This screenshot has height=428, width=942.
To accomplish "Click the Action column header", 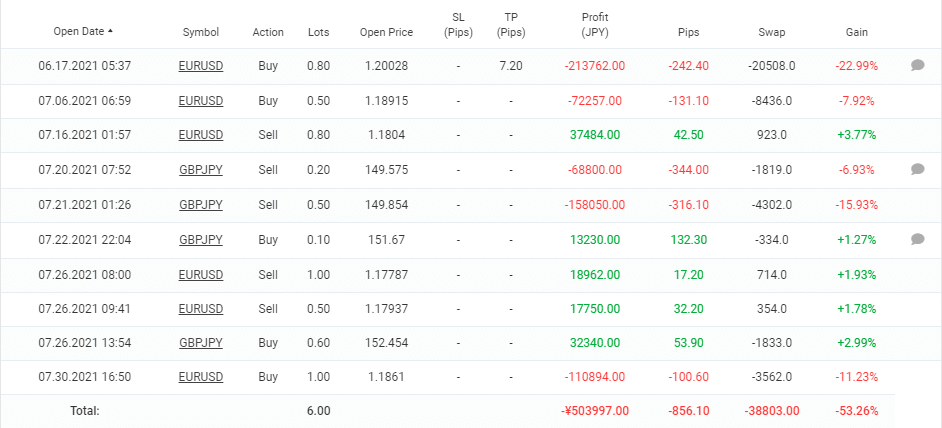I will coord(268,32).
